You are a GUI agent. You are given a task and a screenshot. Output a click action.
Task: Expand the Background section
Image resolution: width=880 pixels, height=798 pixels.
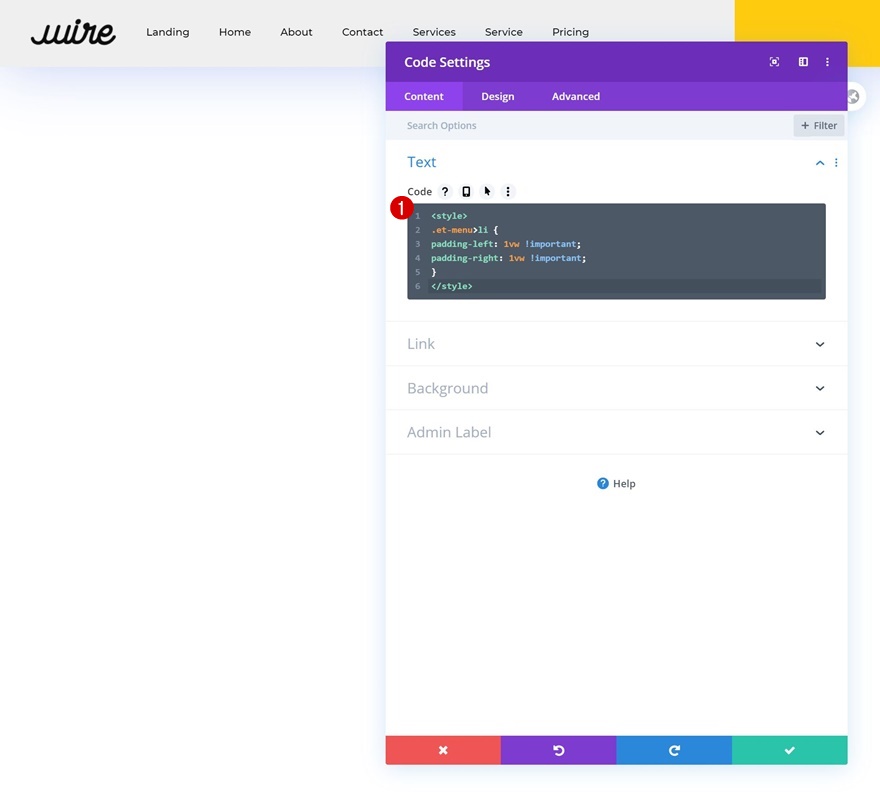click(x=616, y=388)
